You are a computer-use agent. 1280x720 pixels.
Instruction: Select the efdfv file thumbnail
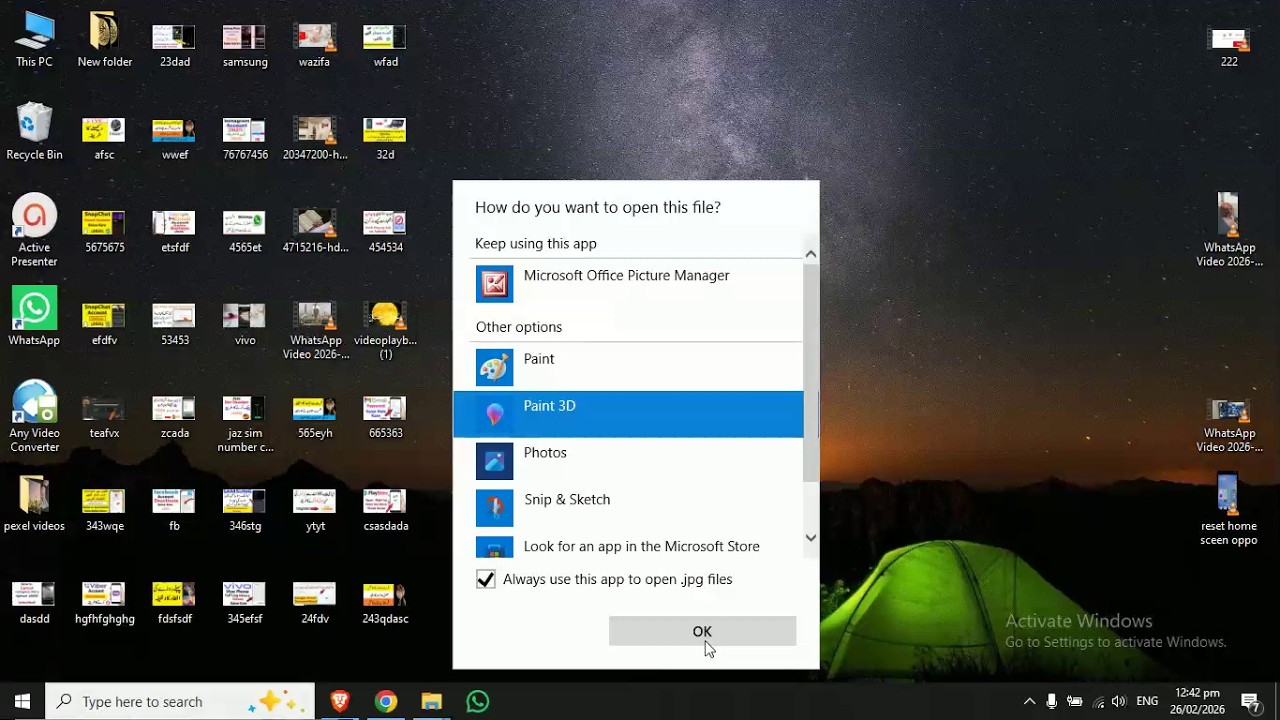pyautogui.click(x=104, y=324)
